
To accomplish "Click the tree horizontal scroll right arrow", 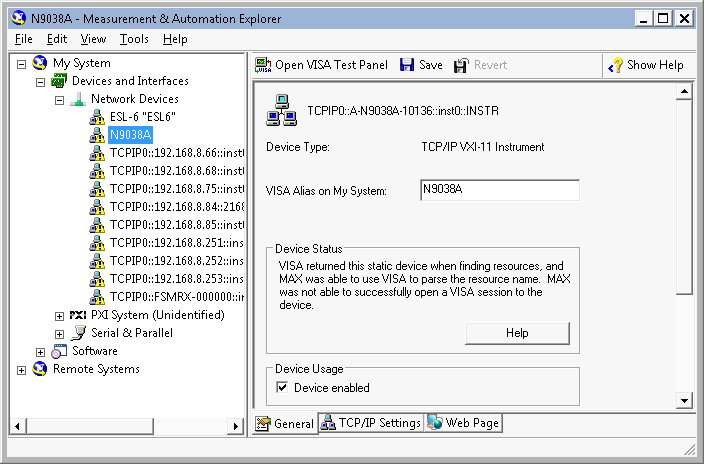I will tap(235, 426).
